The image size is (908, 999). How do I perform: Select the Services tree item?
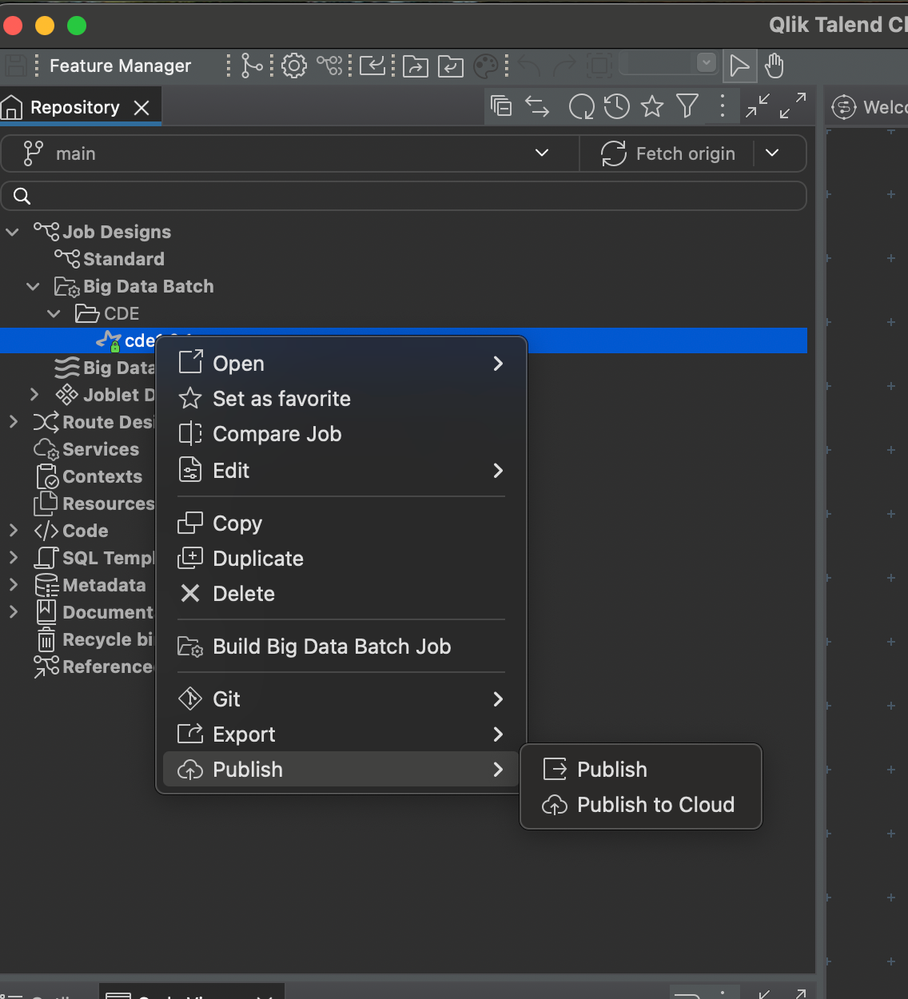tap(100, 449)
